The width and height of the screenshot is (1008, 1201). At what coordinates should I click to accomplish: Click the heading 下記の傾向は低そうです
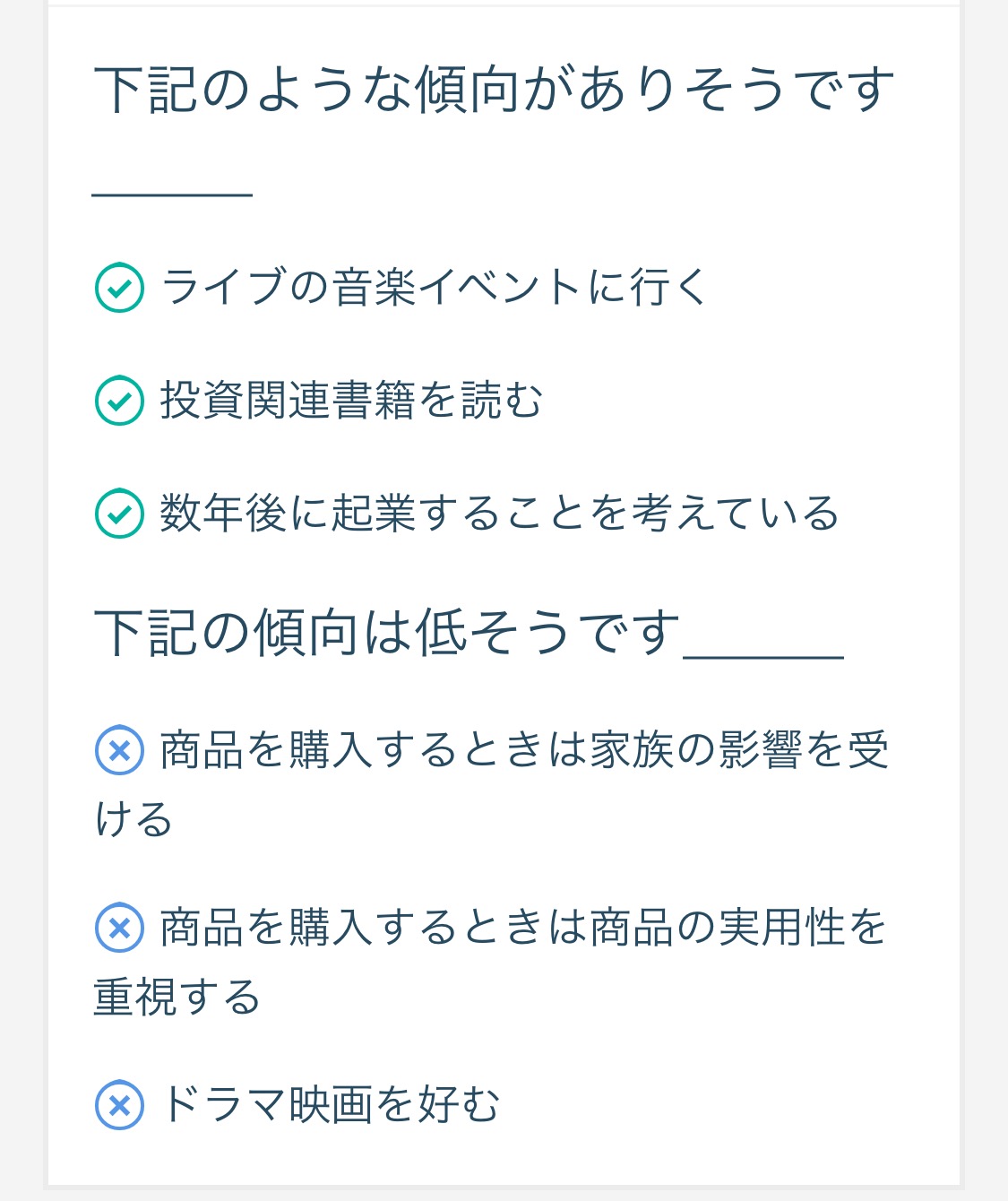point(387,632)
